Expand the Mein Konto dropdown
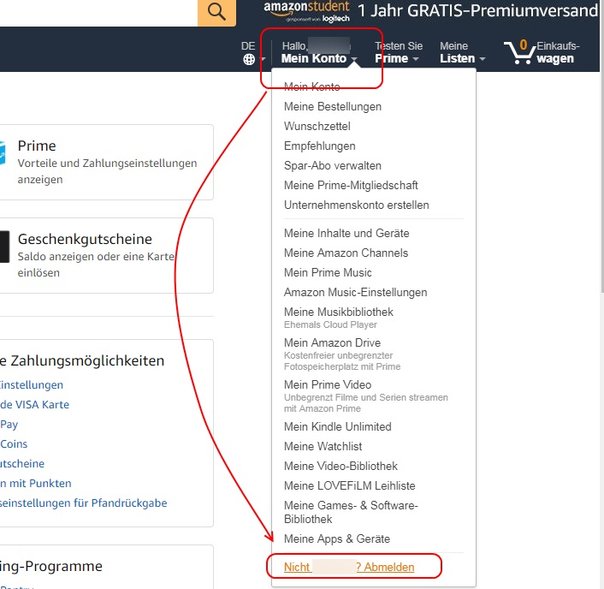The width and height of the screenshot is (604, 589). 319,52
